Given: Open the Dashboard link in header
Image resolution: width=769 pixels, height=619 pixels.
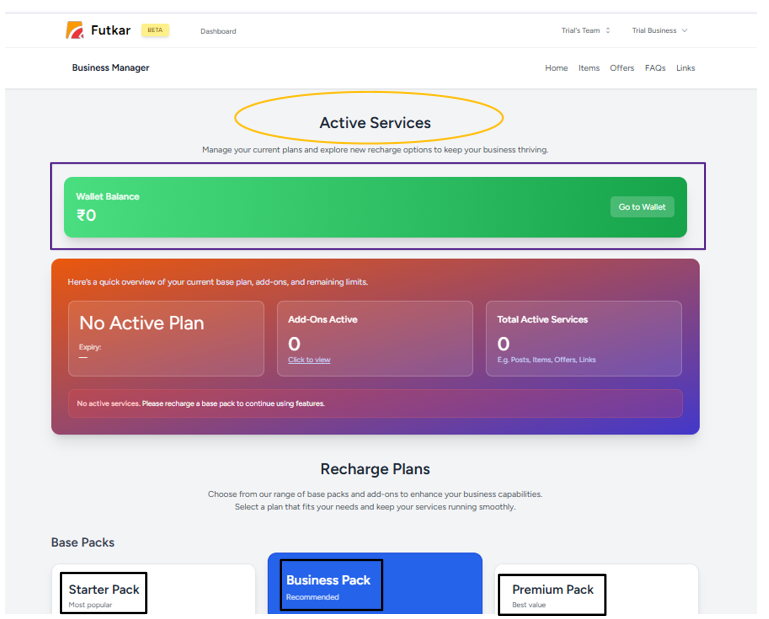Looking at the screenshot, I should click(x=218, y=31).
